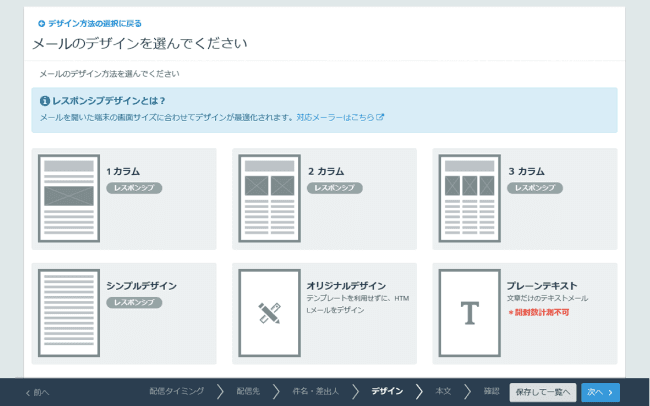Click the プレーンテキスト card title

point(542,285)
